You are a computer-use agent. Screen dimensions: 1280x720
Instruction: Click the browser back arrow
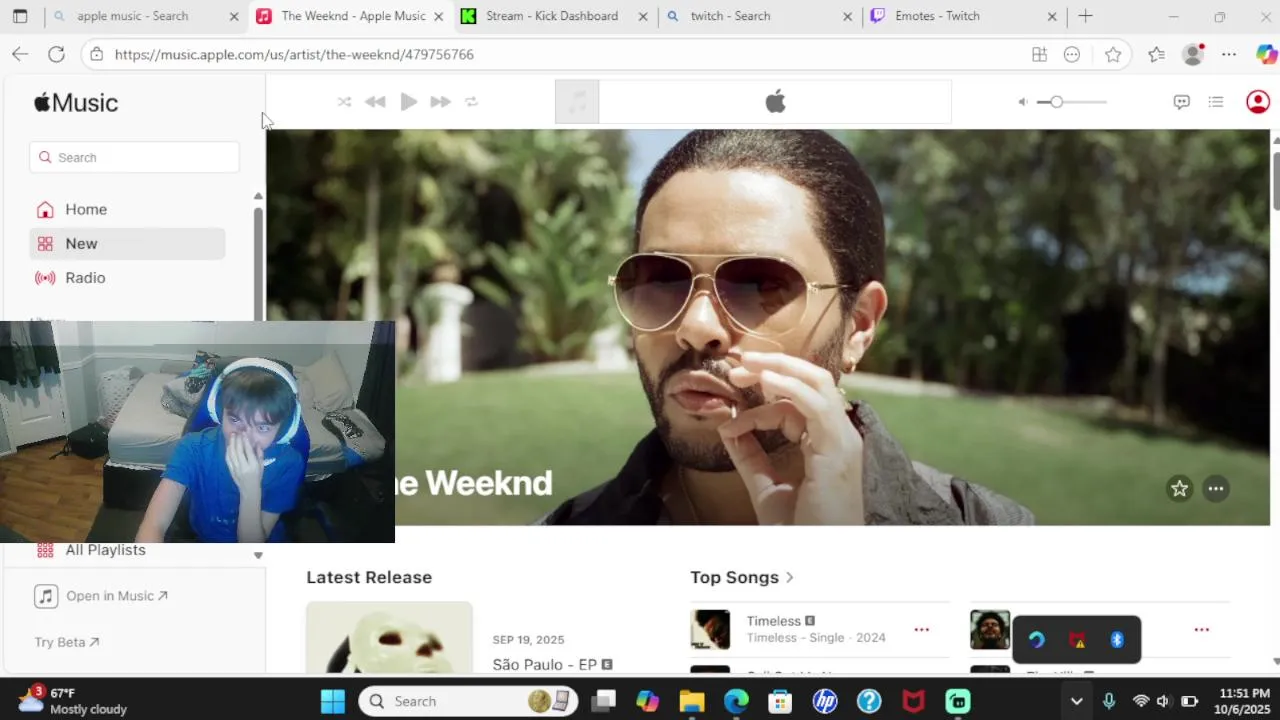point(20,55)
